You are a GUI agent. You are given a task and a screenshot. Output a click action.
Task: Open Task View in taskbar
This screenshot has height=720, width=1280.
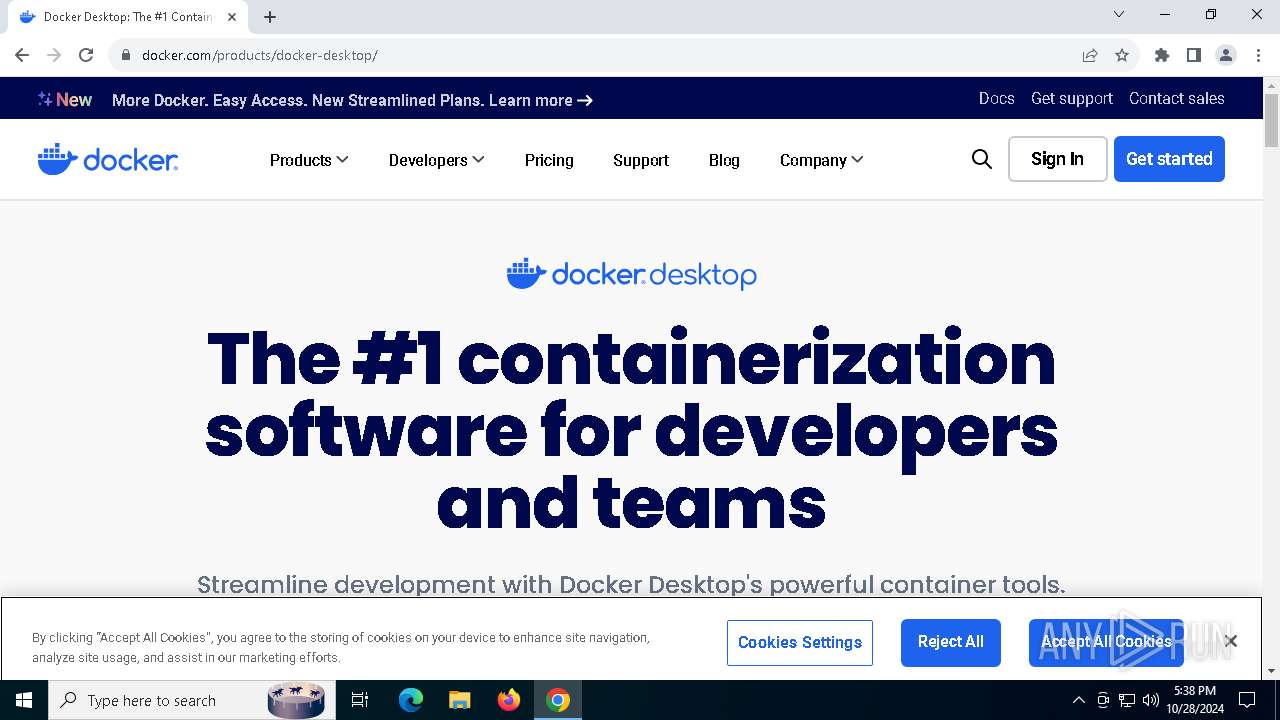[360, 700]
